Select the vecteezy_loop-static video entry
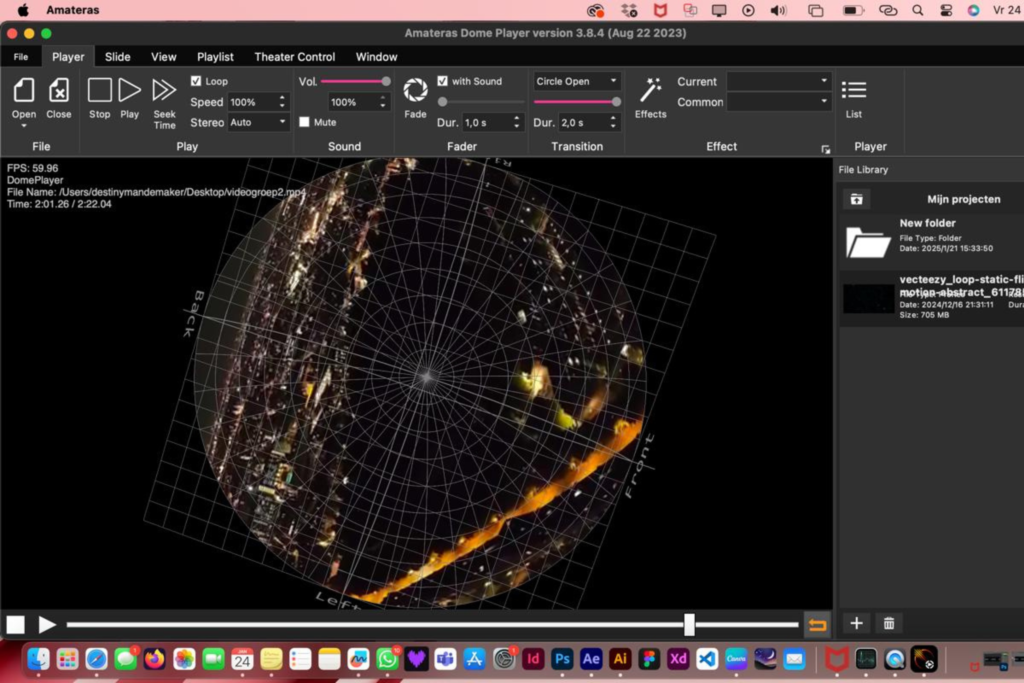This screenshot has width=1024, height=683. pyautogui.click(x=931, y=298)
